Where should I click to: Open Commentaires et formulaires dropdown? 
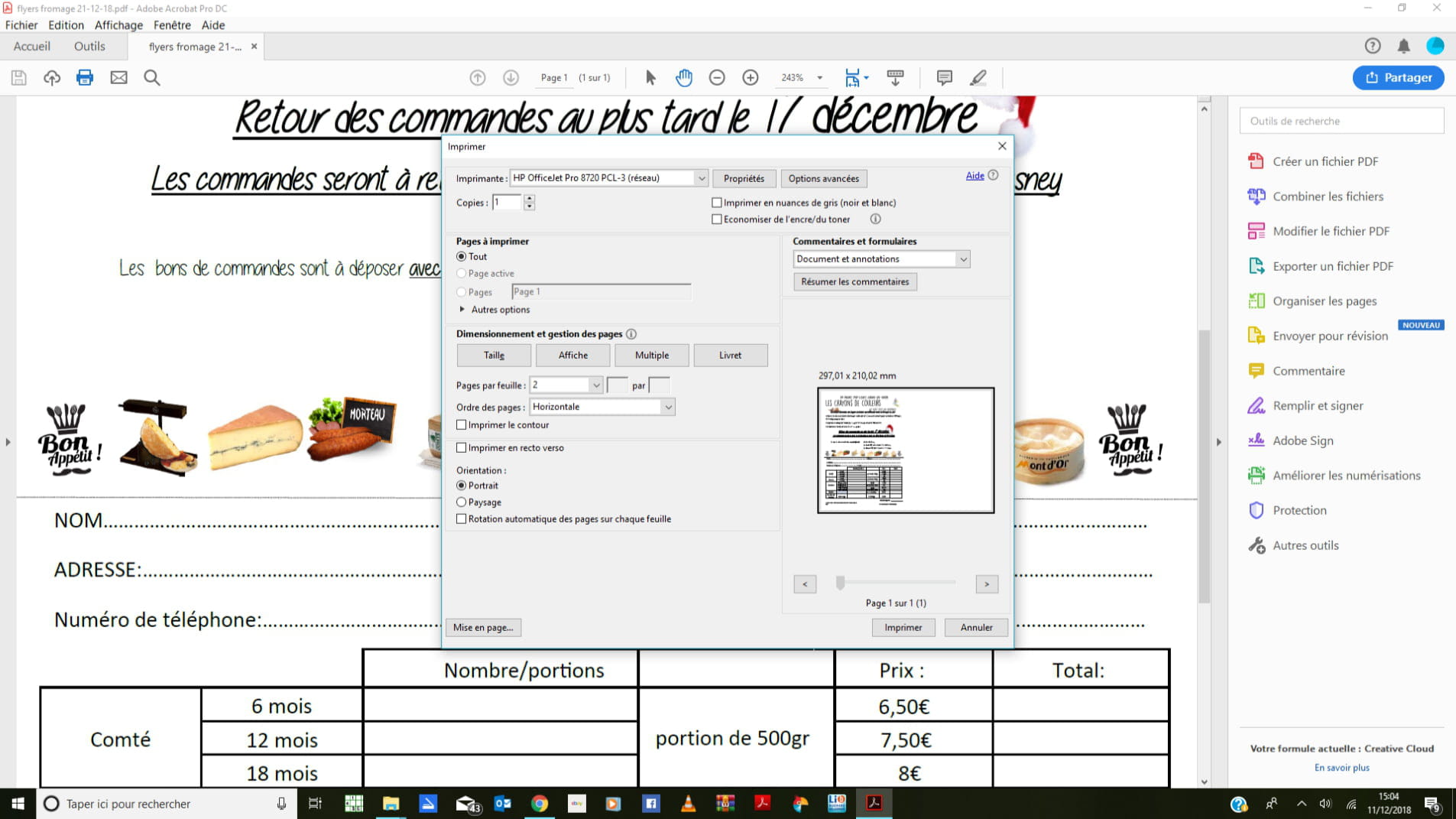pos(881,259)
